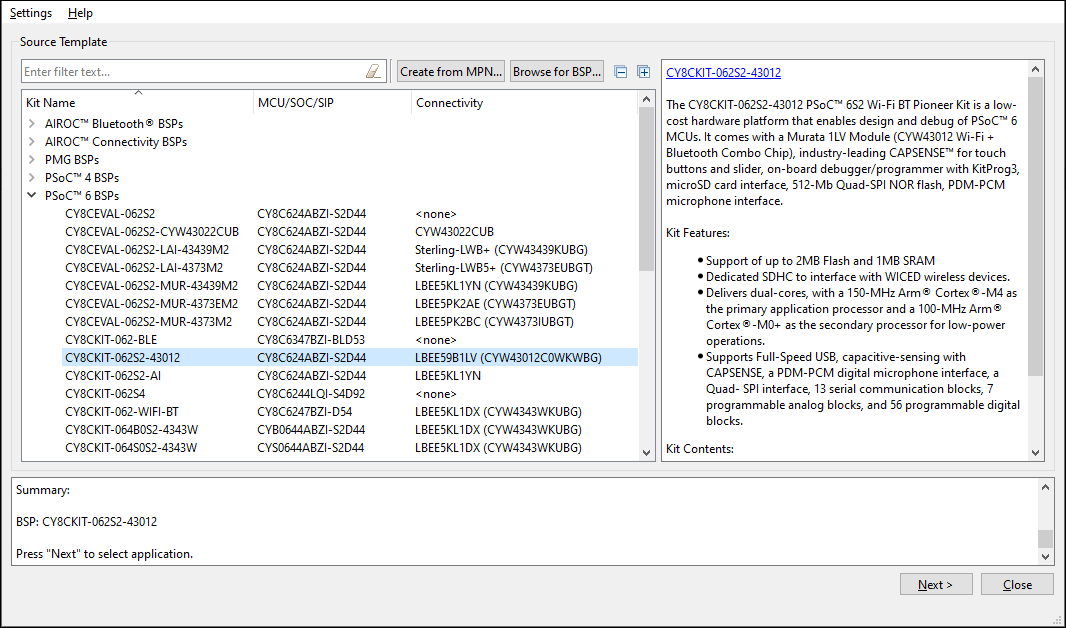Click the Sterling-LWB5+ (CYW4373EUBGT) connectivity cell
This screenshot has width=1066, height=628.
[504, 268]
